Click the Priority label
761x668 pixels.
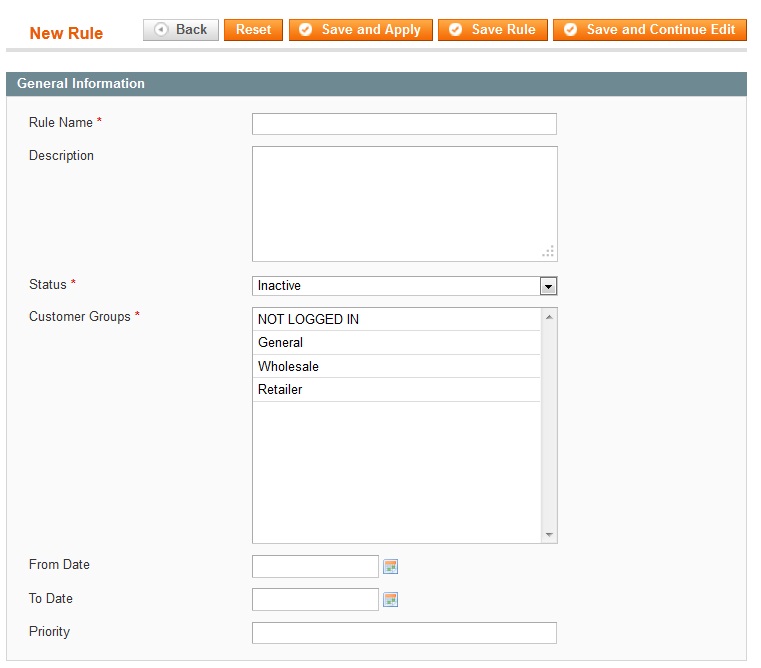point(50,632)
